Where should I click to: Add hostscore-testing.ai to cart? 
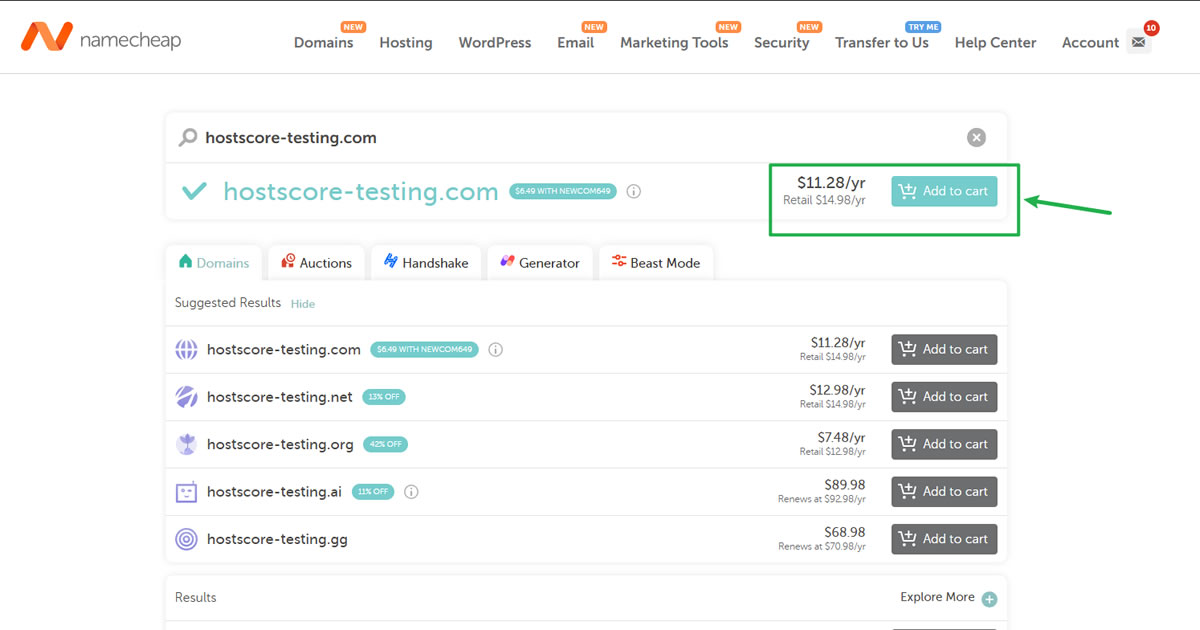pyautogui.click(x=944, y=492)
